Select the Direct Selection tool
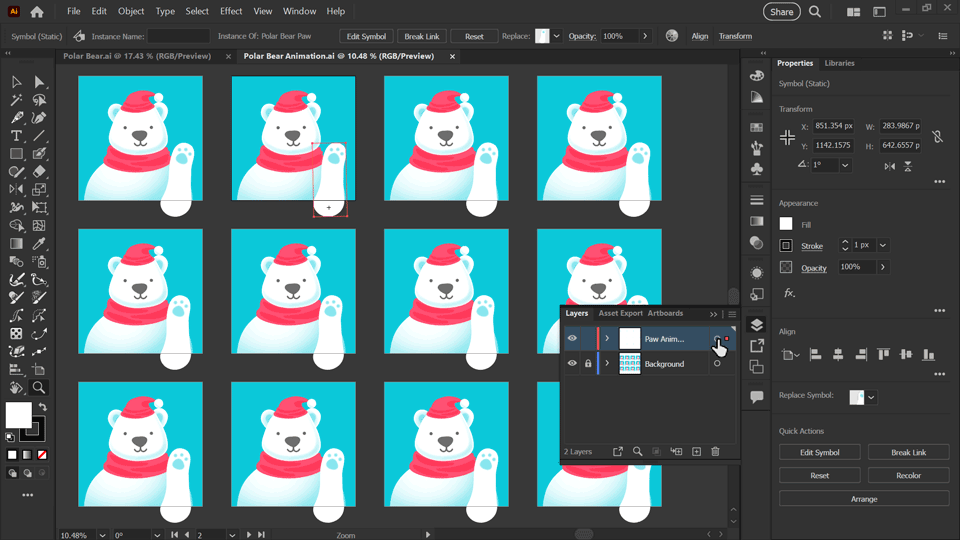Image resolution: width=960 pixels, height=540 pixels. 39,82
